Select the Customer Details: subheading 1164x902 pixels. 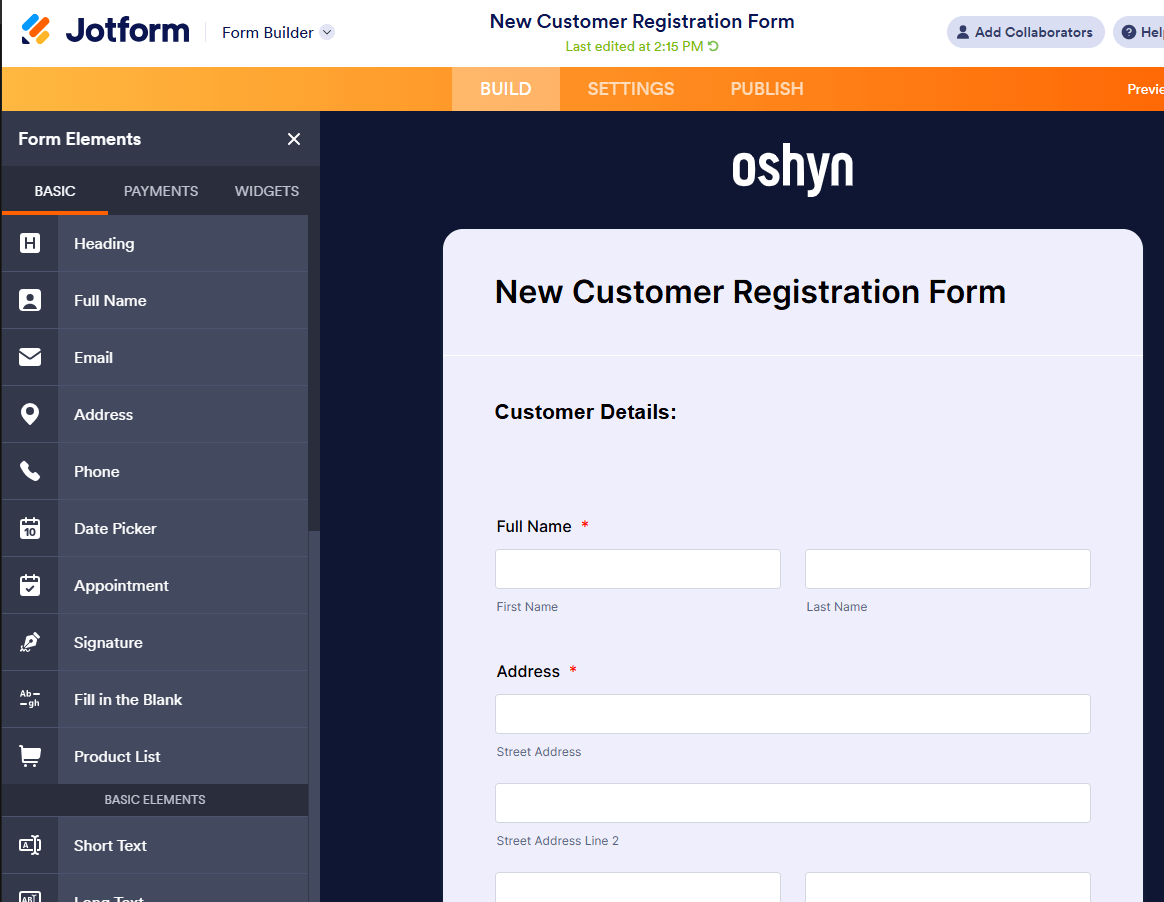pyautogui.click(x=585, y=412)
